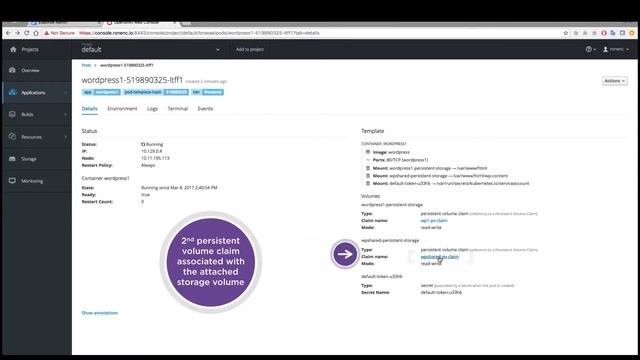The image size is (640, 360).
Task: Switch to the Details tab
Action: coord(89,109)
